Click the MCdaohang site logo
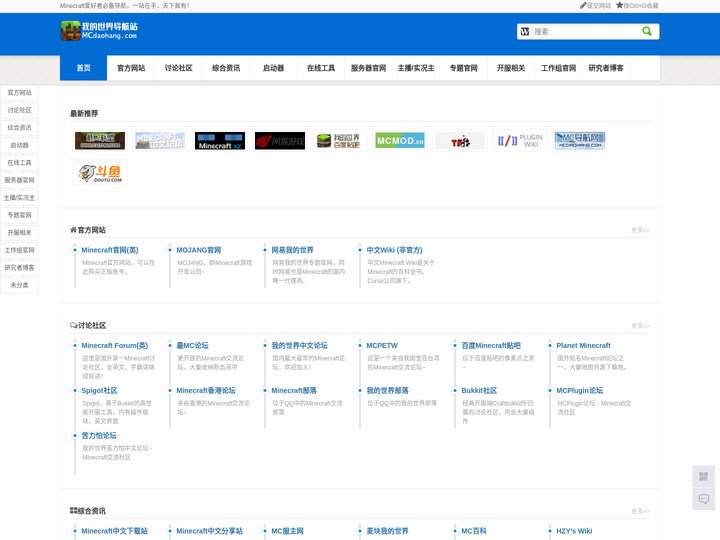Image resolution: width=720 pixels, height=540 pixels. 99,31
